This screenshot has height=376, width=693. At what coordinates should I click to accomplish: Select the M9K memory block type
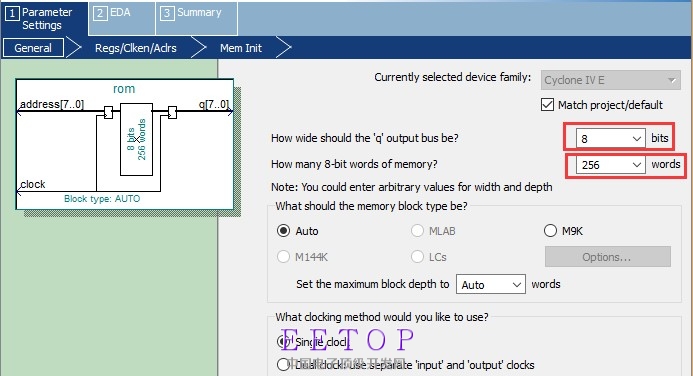coord(550,231)
